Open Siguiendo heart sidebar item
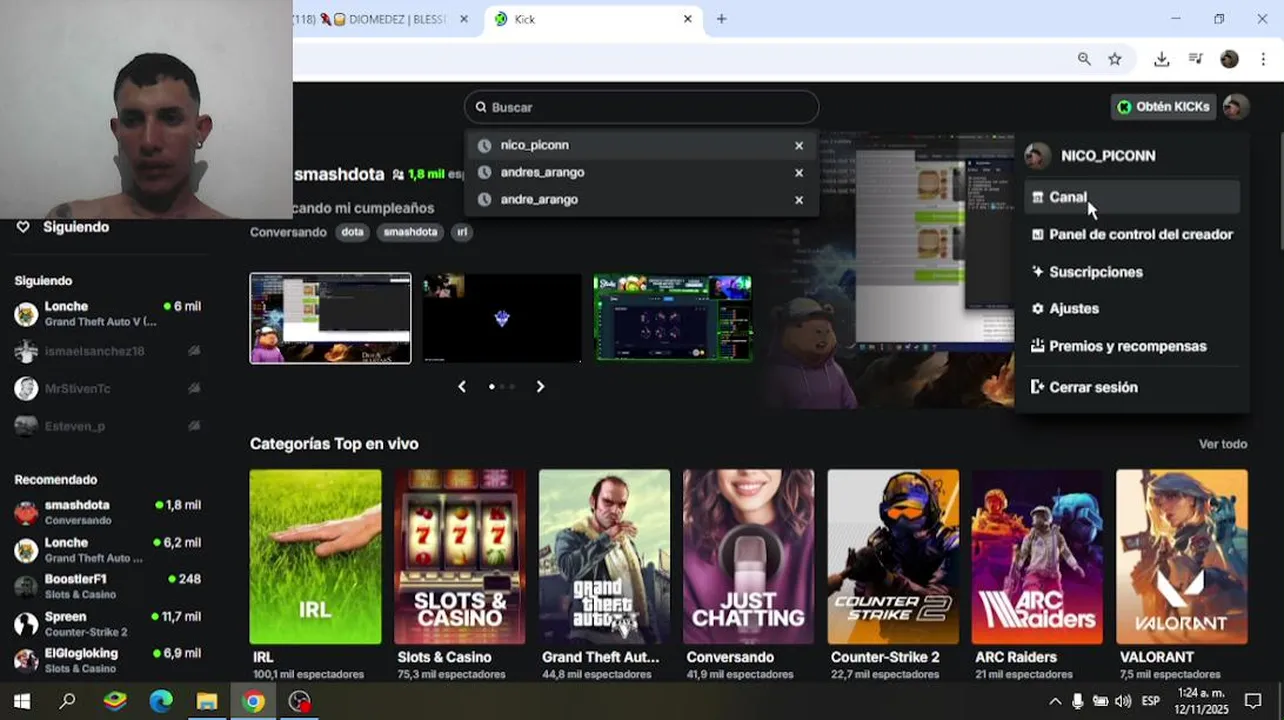 pos(62,227)
